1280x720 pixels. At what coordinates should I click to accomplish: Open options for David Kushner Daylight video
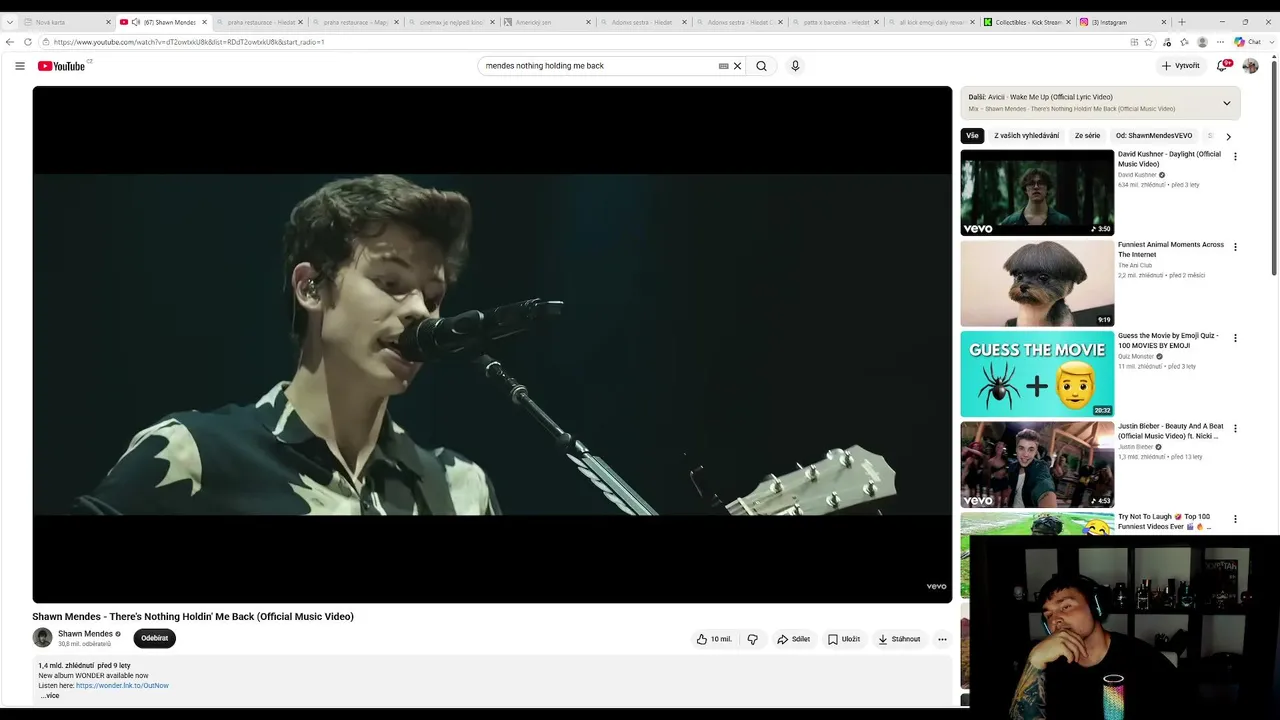pyautogui.click(x=1235, y=157)
